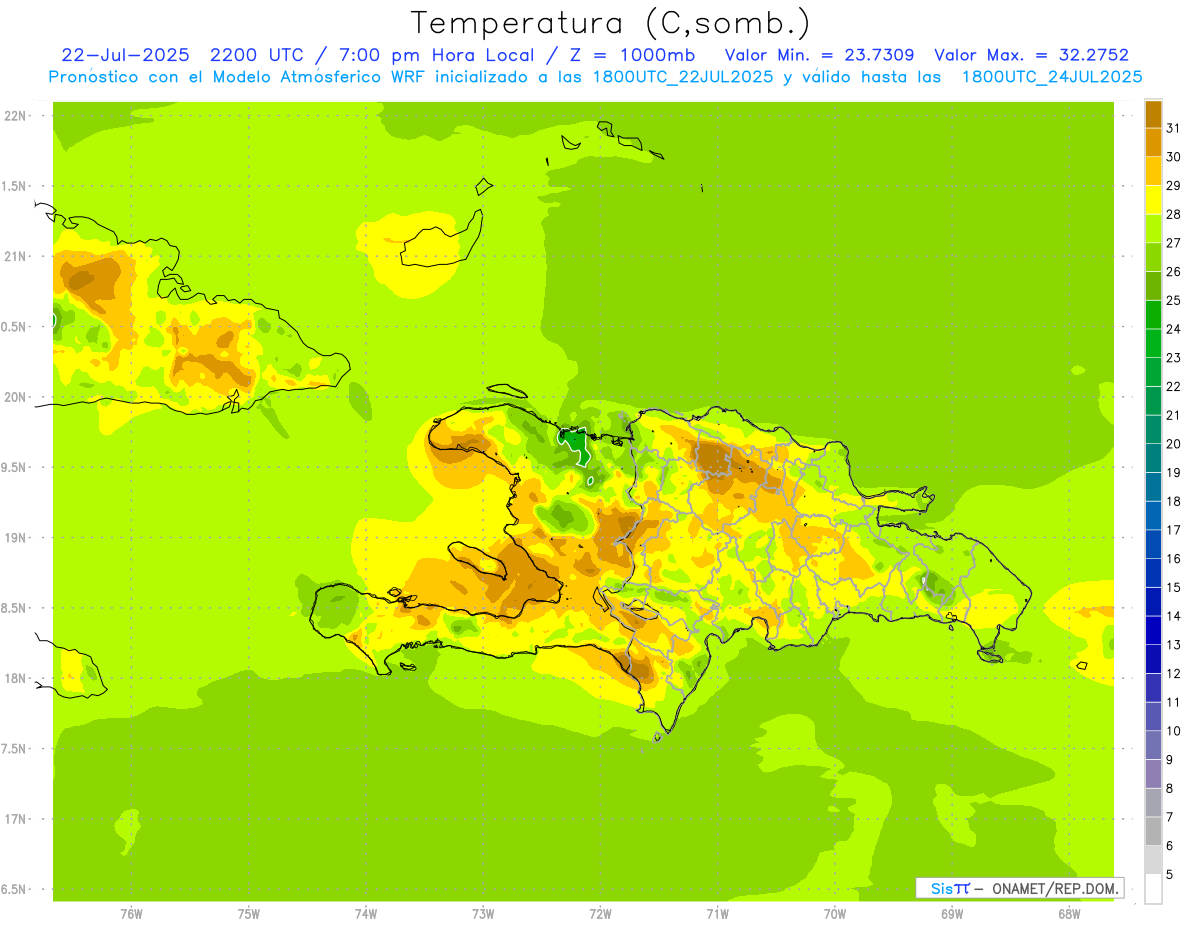Click the '1800UTC_22JUL2025' initialization timestamp
The height and width of the screenshot is (927, 1200).
click(x=680, y=77)
